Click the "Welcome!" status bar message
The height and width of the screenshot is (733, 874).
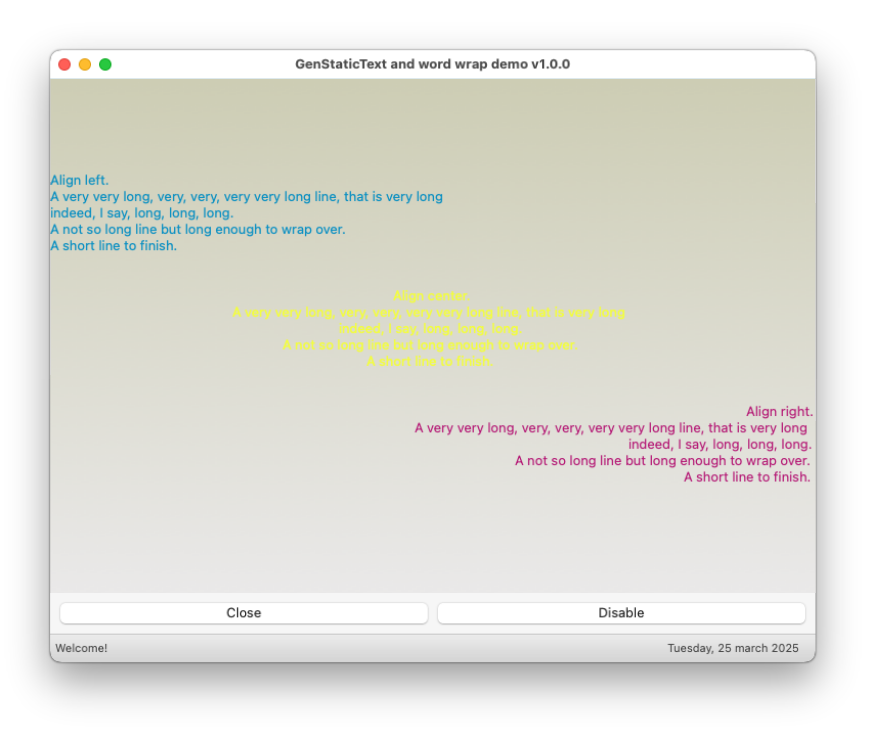pyautogui.click(x=81, y=648)
